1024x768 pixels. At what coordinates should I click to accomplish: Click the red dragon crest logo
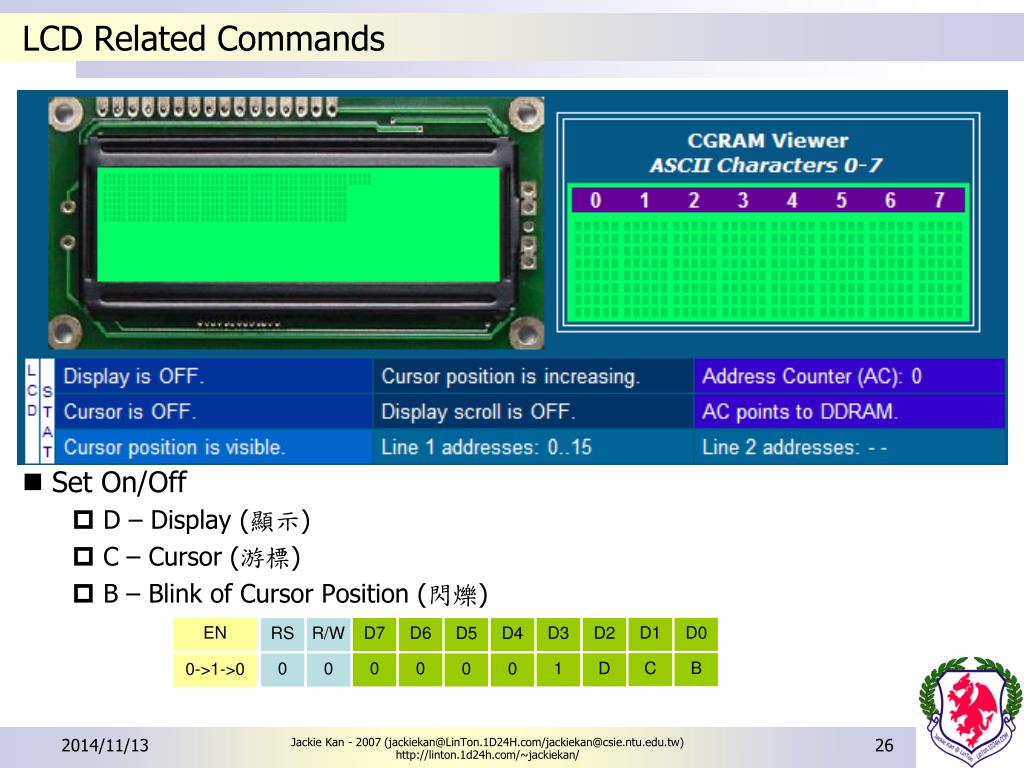[x=970, y=712]
